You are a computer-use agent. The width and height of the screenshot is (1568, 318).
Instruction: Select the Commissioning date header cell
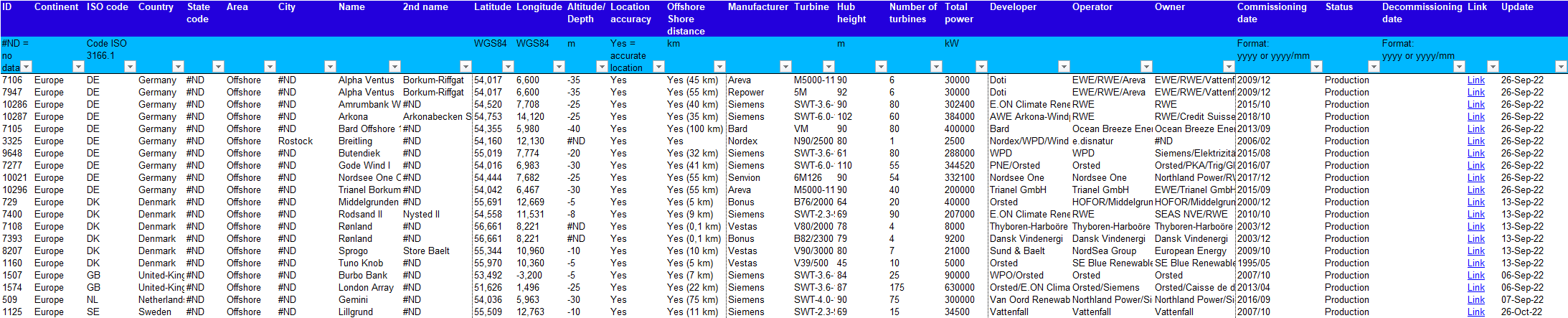click(x=1279, y=19)
